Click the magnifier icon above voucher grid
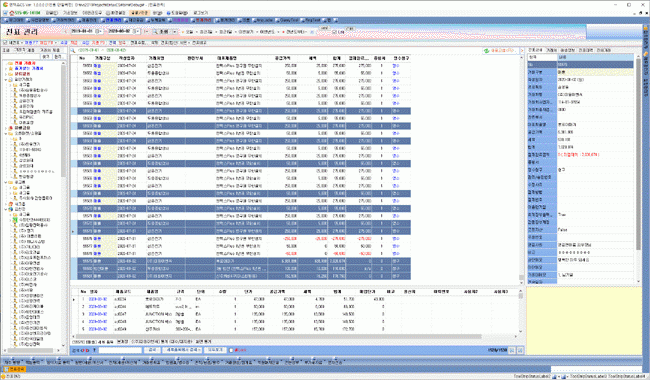This screenshot has width=650, height=380. (x=73, y=51)
